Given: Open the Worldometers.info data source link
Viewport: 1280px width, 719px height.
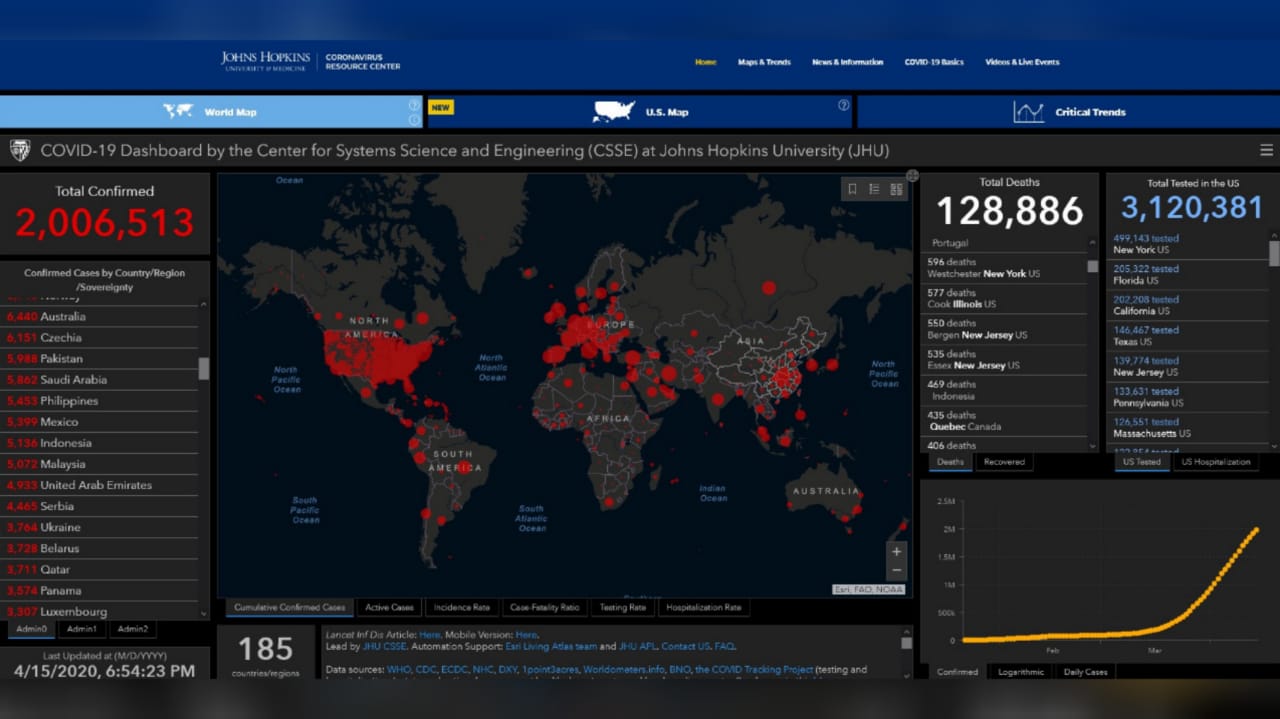Looking at the screenshot, I should pyautogui.click(x=625, y=669).
